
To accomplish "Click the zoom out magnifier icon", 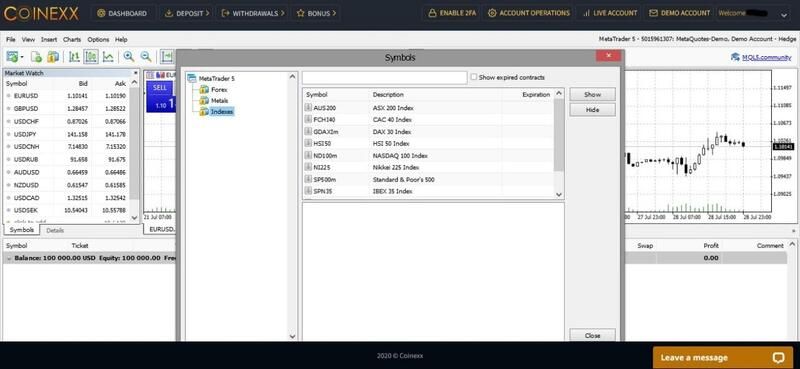I will point(146,57).
